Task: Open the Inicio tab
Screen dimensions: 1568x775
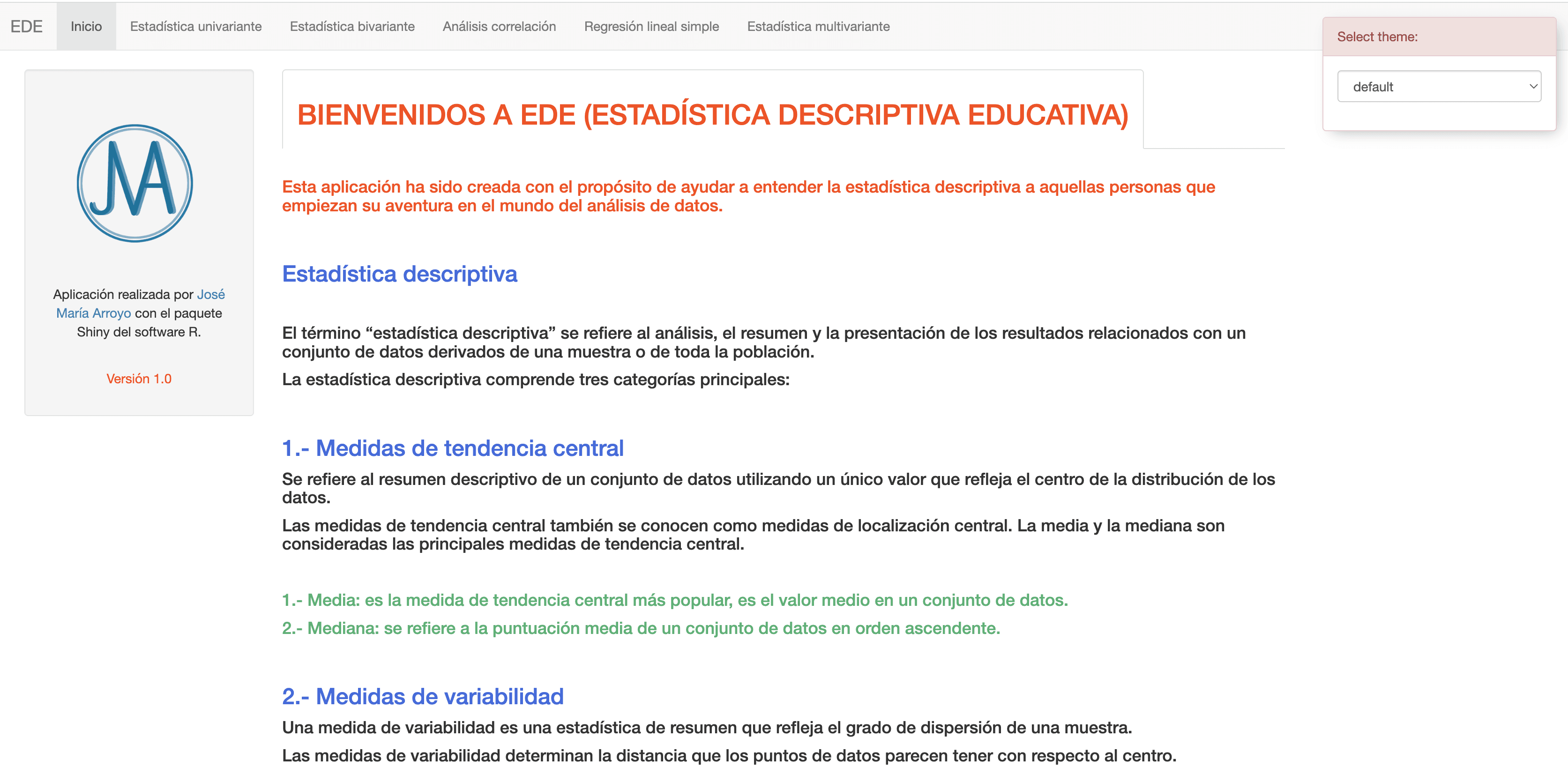Action: [x=86, y=26]
